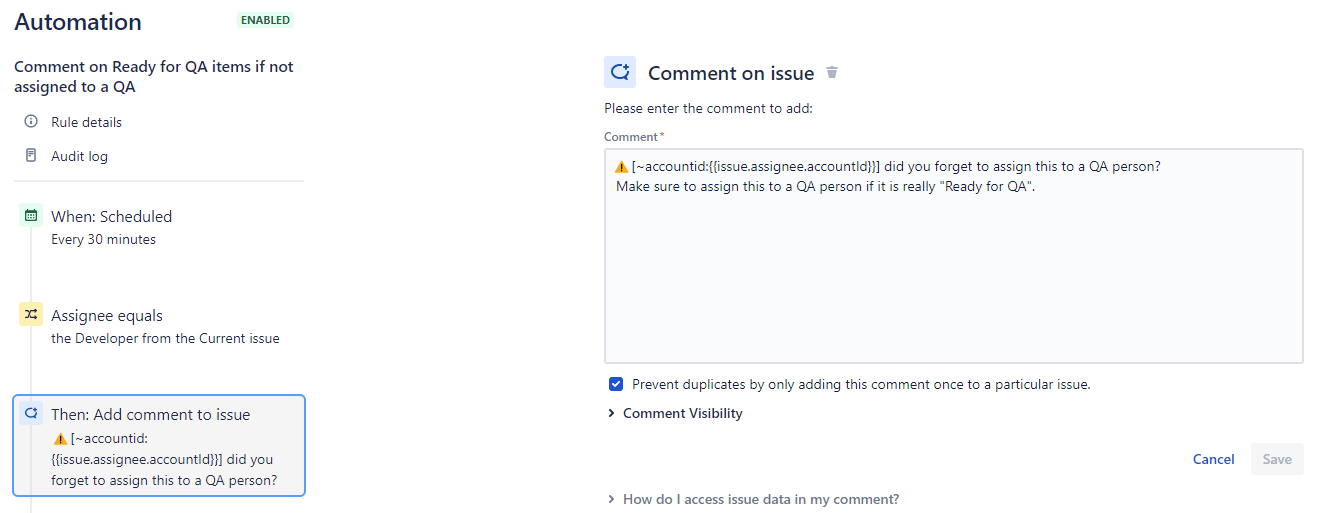Select the 'When: Scheduled' trigger step

111,216
